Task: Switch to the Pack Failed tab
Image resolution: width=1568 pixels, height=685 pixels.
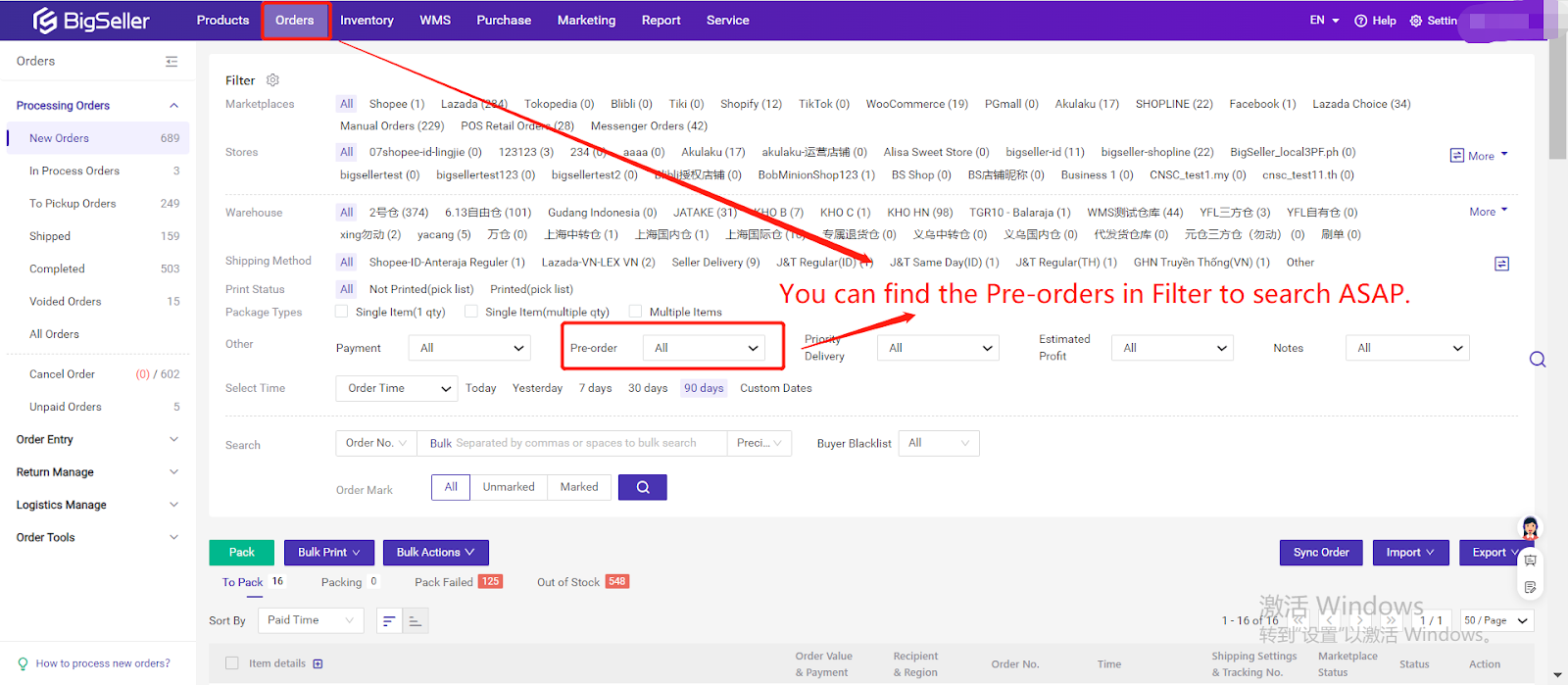Action: coord(458,582)
